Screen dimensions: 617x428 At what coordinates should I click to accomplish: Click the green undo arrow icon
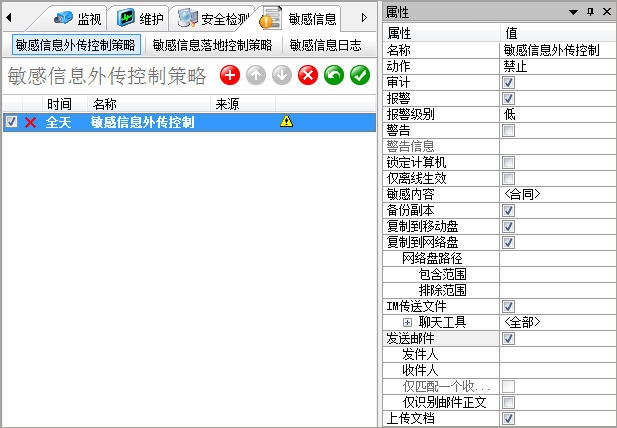(334, 76)
